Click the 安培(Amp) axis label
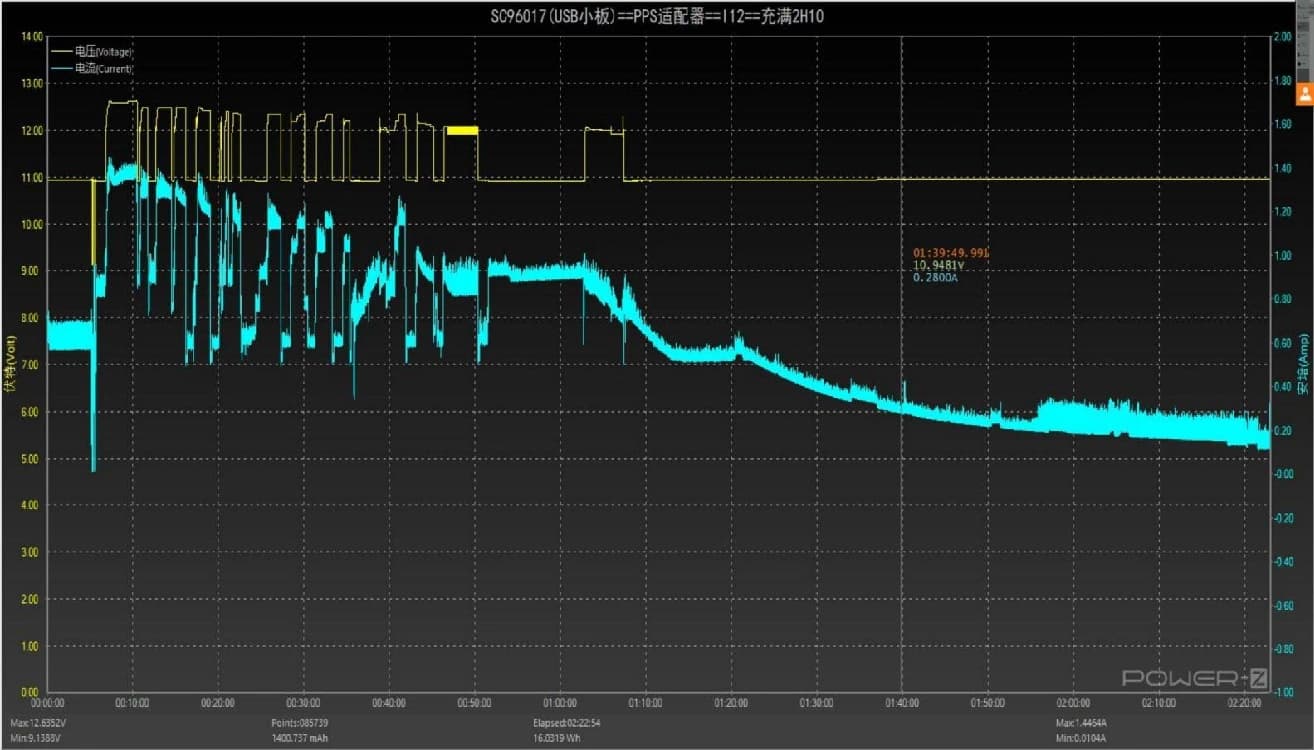The height and width of the screenshot is (750, 1314). pyautogui.click(x=1303, y=364)
